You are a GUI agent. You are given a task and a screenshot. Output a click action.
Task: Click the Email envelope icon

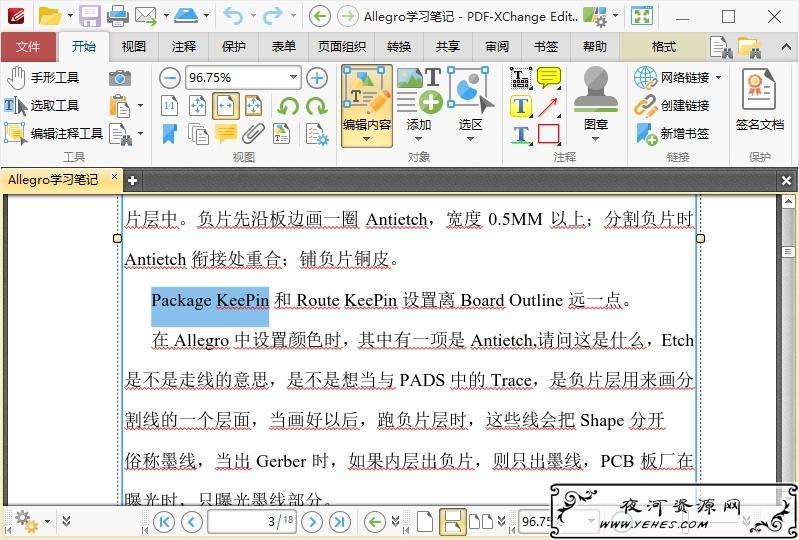146,16
